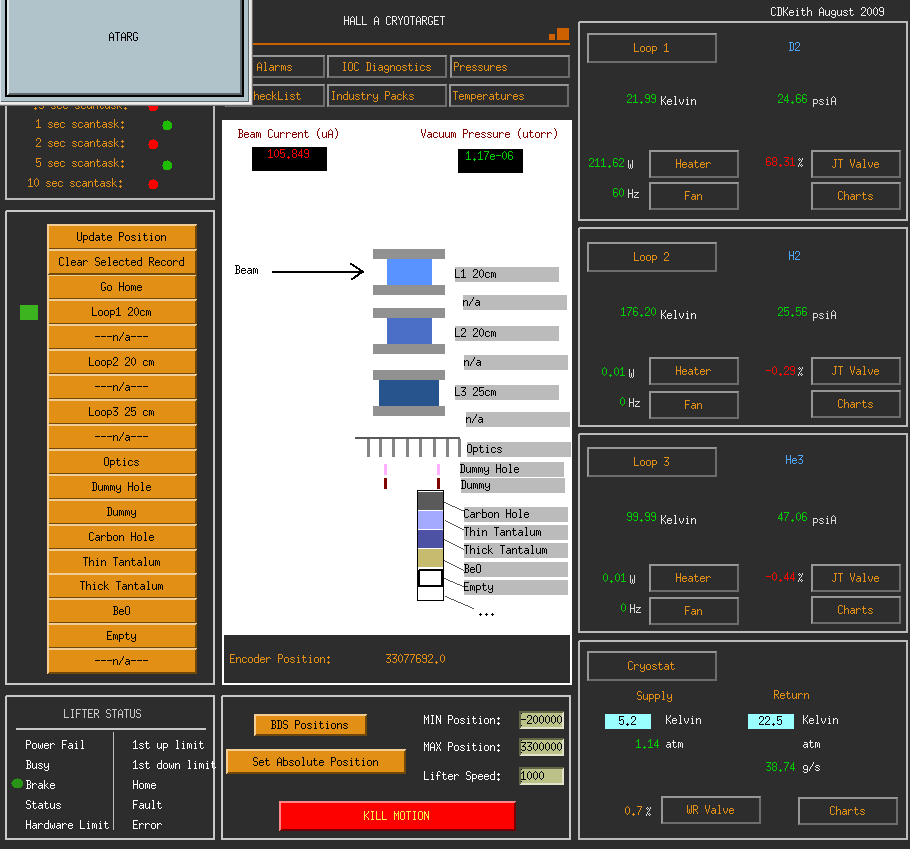Click the BeO tan target block

coord(430,558)
